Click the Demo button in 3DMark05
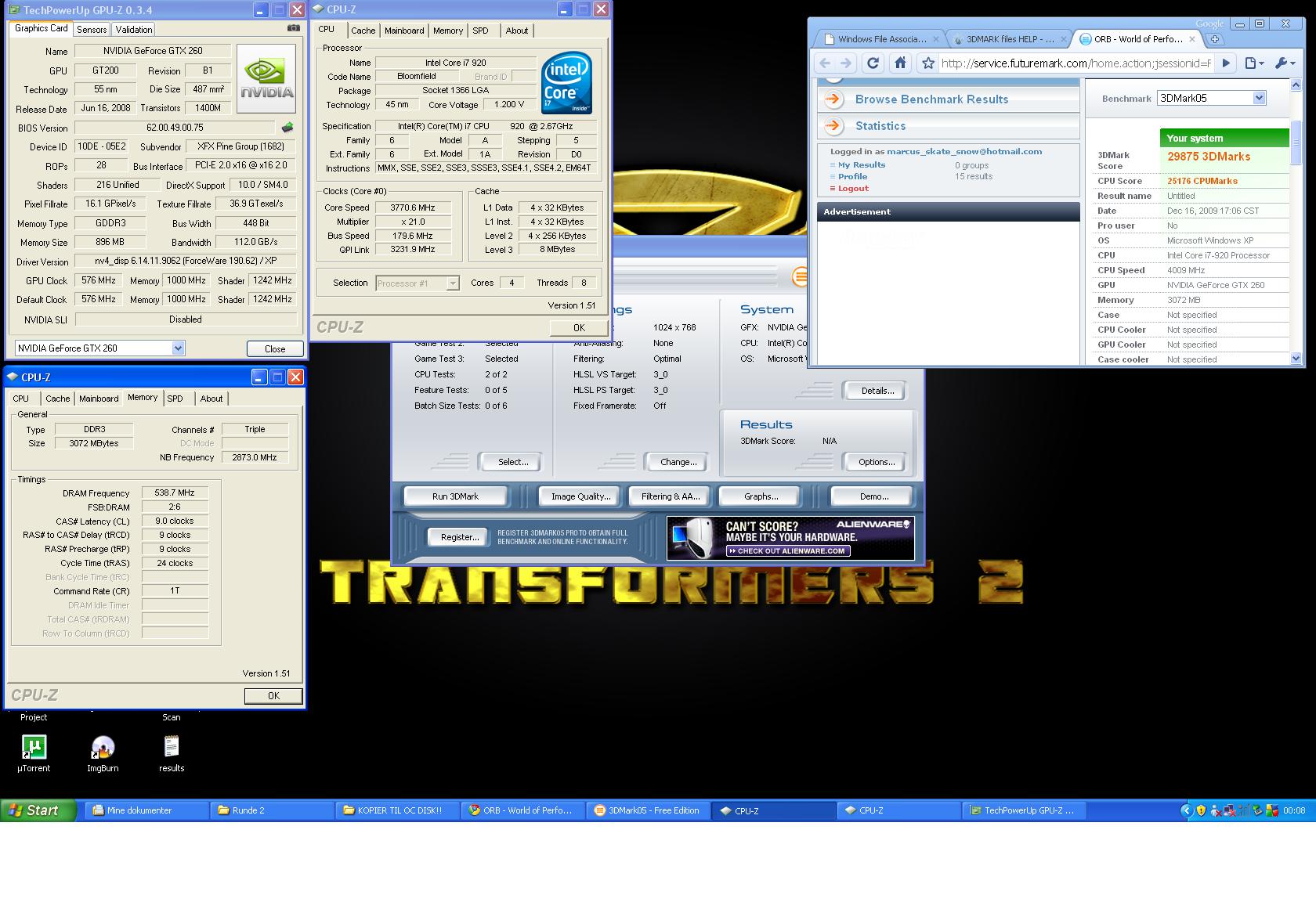This screenshot has width=1316, height=902. [x=873, y=496]
